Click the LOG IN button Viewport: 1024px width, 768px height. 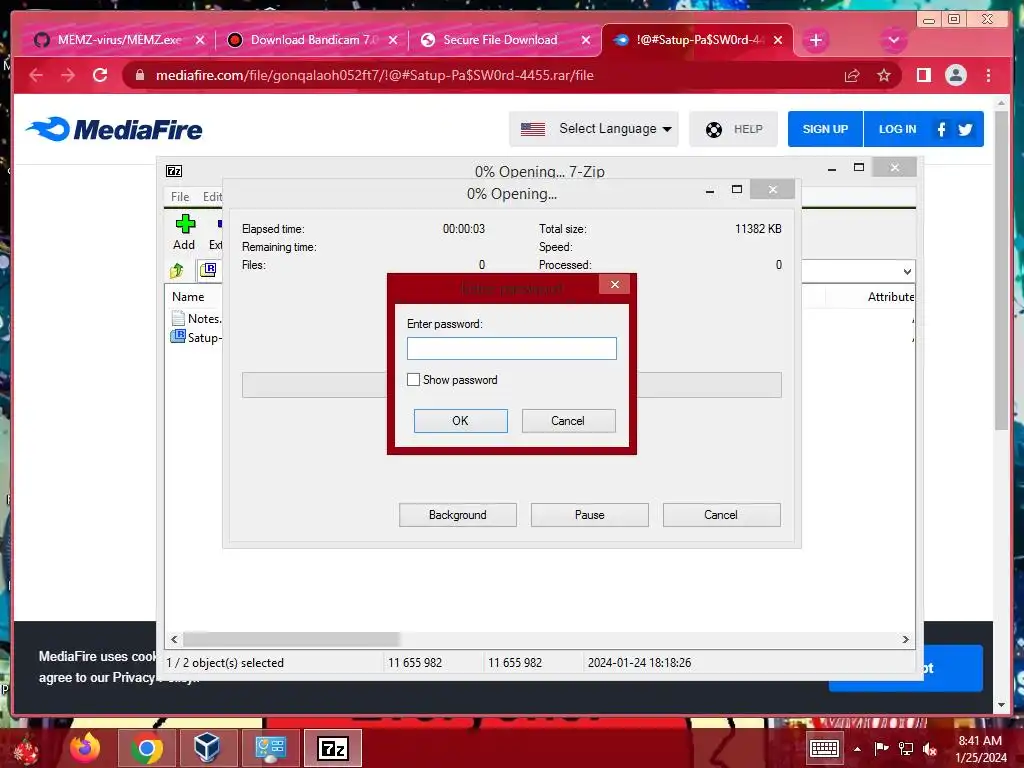(x=897, y=129)
